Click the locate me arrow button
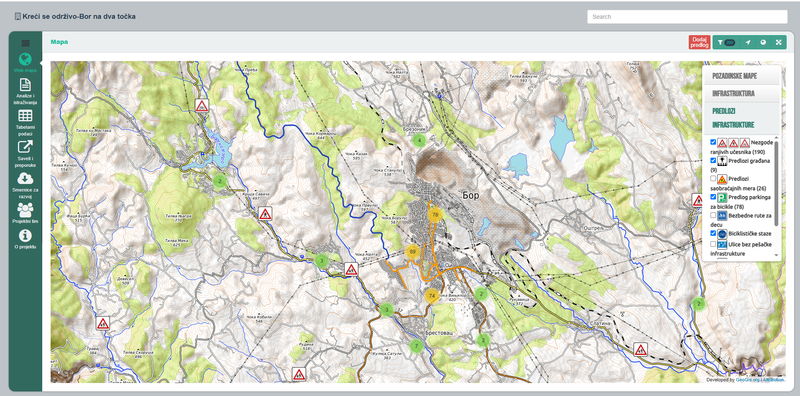The height and width of the screenshot is (396, 800). (x=747, y=42)
